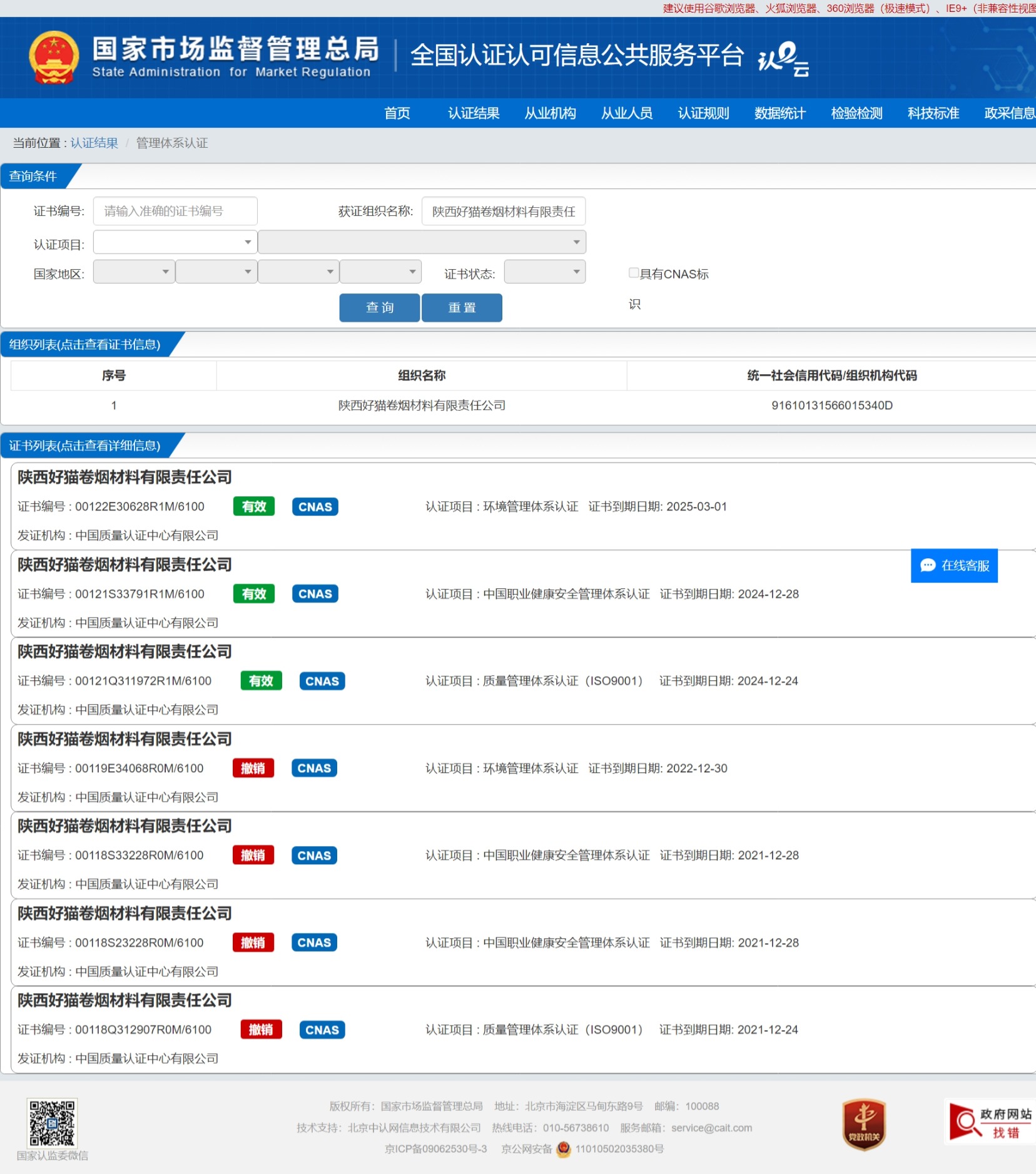This screenshot has height=1174, width=1036.
Task: Click the 政府网站找错 icon
Action: coord(990,1122)
